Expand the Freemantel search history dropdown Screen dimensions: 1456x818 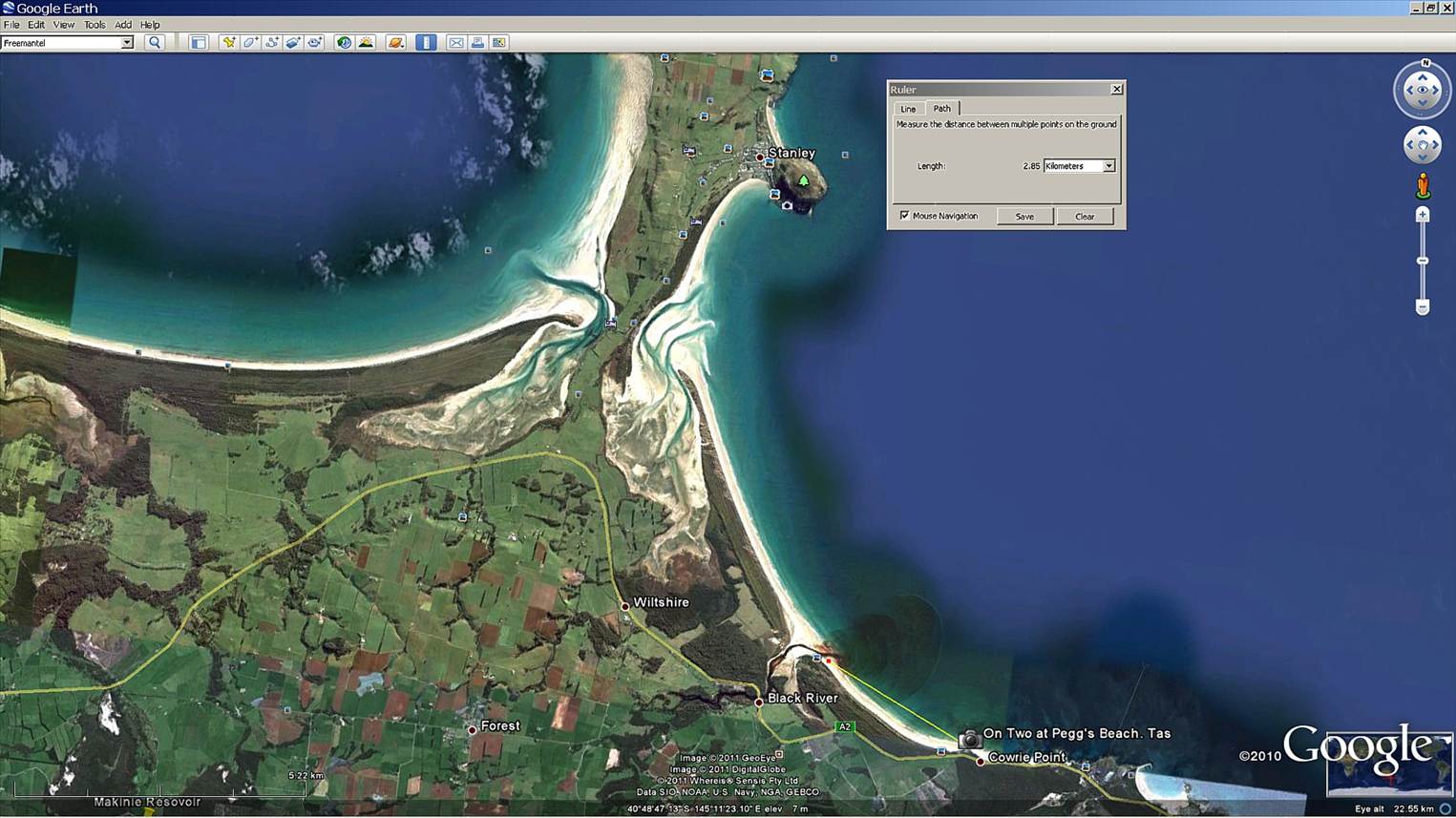pos(126,43)
